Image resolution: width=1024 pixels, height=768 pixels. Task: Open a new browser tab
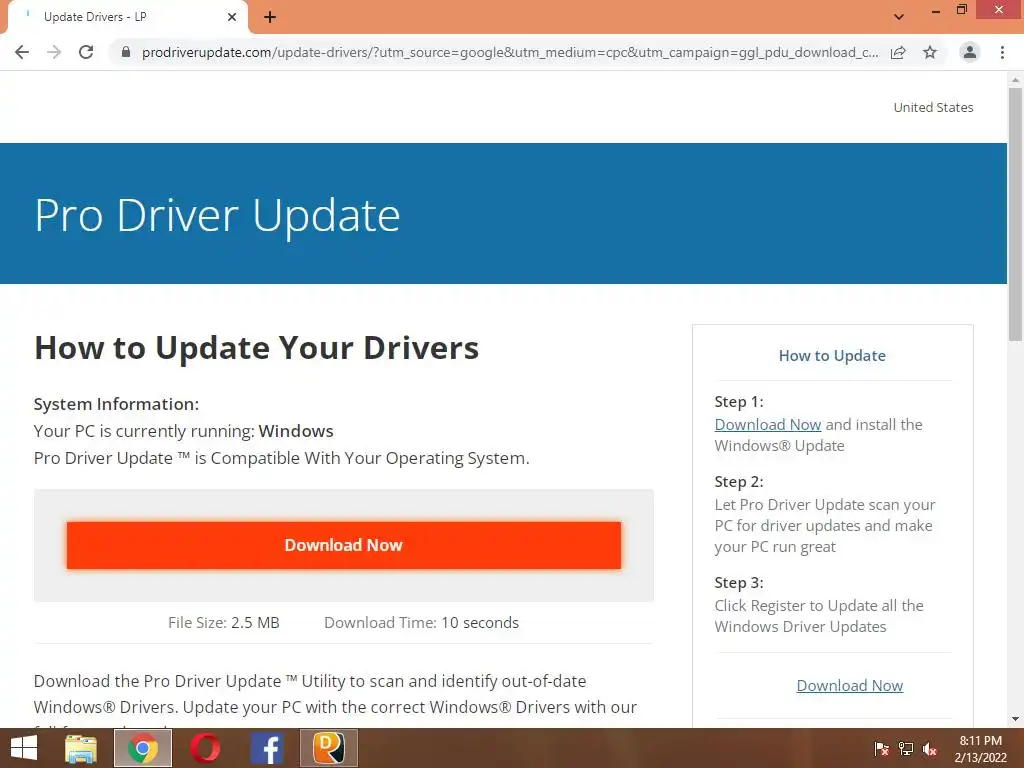(270, 17)
